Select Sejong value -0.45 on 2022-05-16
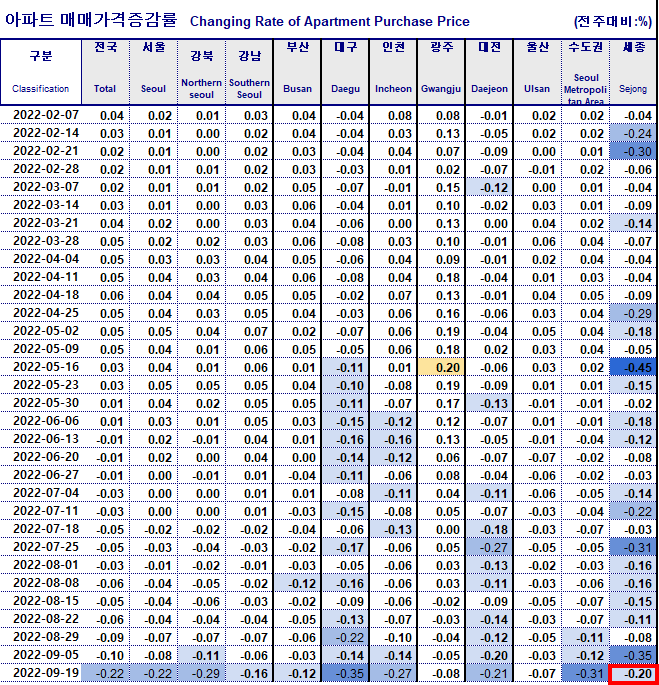The height and width of the screenshot is (685, 659). [x=633, y=367]
